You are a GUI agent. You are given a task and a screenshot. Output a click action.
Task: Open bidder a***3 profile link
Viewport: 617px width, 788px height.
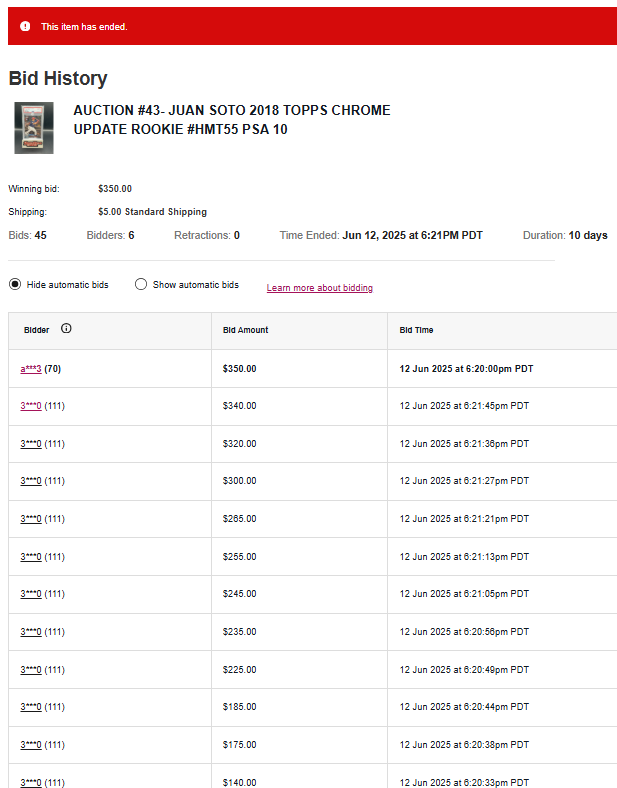point(31,369)
